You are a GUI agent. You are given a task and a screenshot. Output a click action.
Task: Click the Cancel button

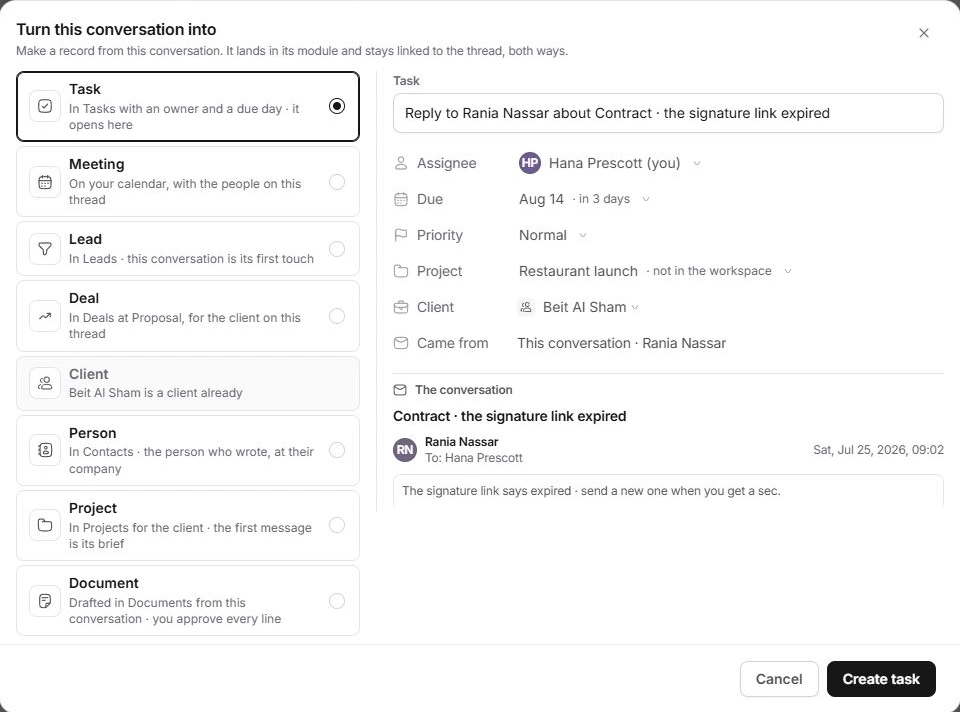[779, 679]
